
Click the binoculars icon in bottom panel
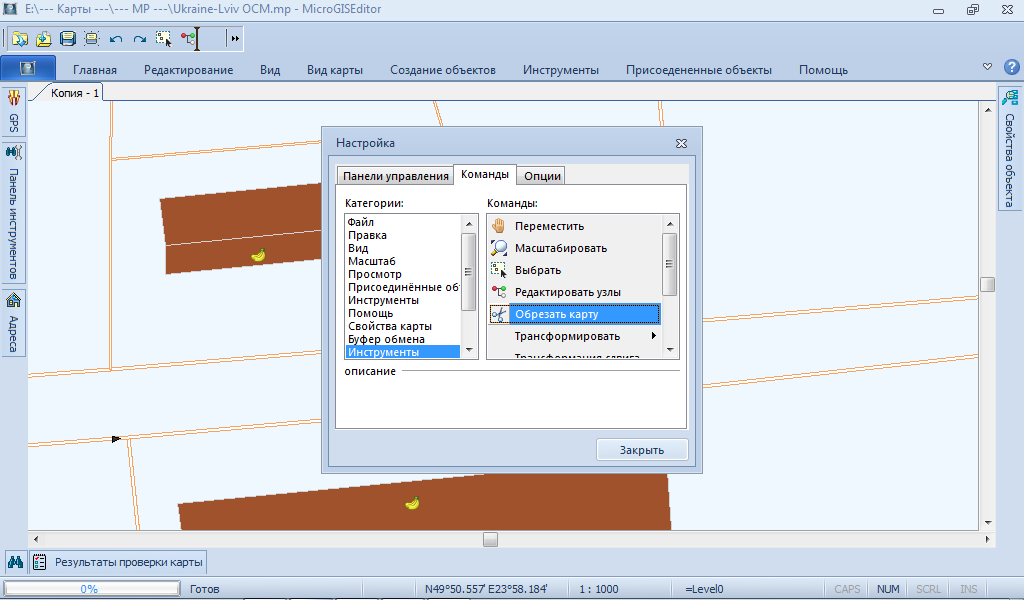pos(15,562)
